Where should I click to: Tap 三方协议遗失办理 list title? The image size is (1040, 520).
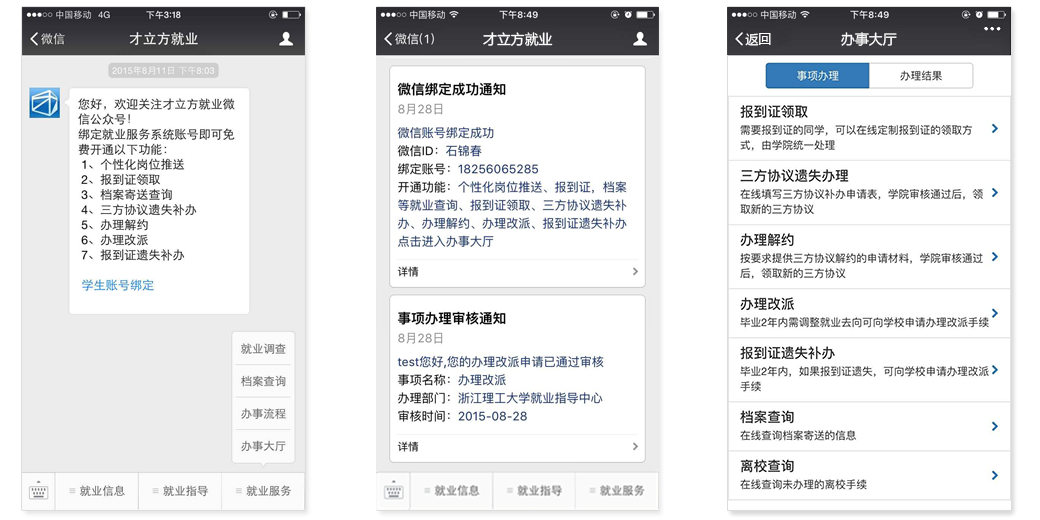(x=794, y=176)
